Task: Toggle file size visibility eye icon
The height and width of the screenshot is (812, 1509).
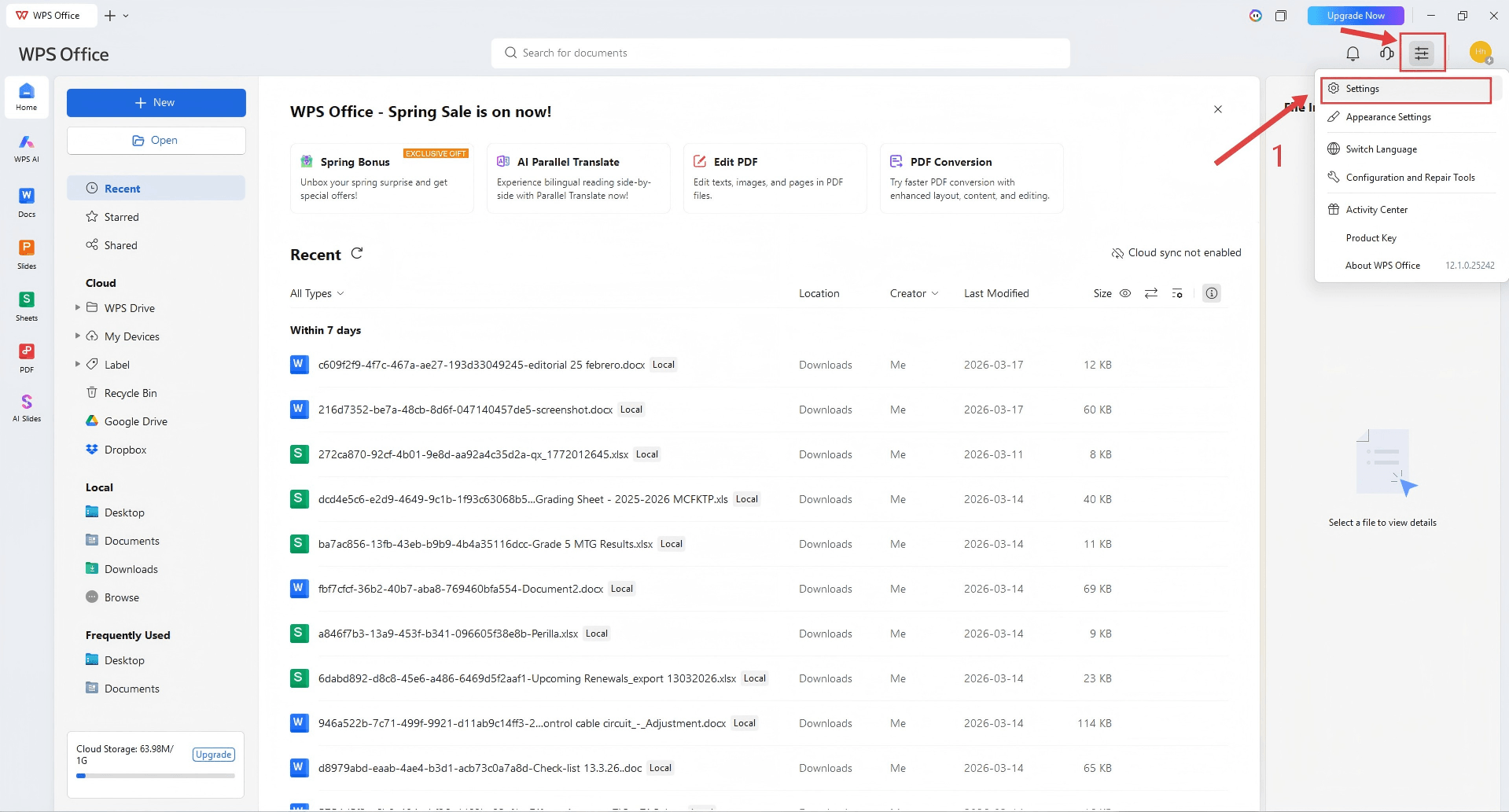Action: (1125, 293)
